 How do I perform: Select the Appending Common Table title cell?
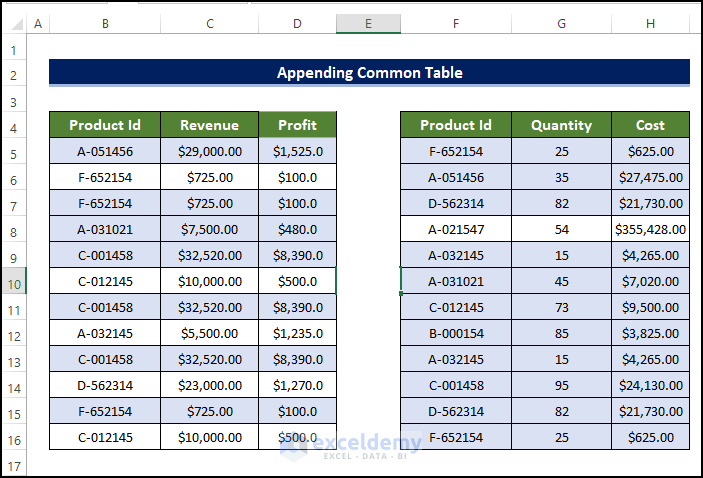pyautogui.click(x=369, y=72)
